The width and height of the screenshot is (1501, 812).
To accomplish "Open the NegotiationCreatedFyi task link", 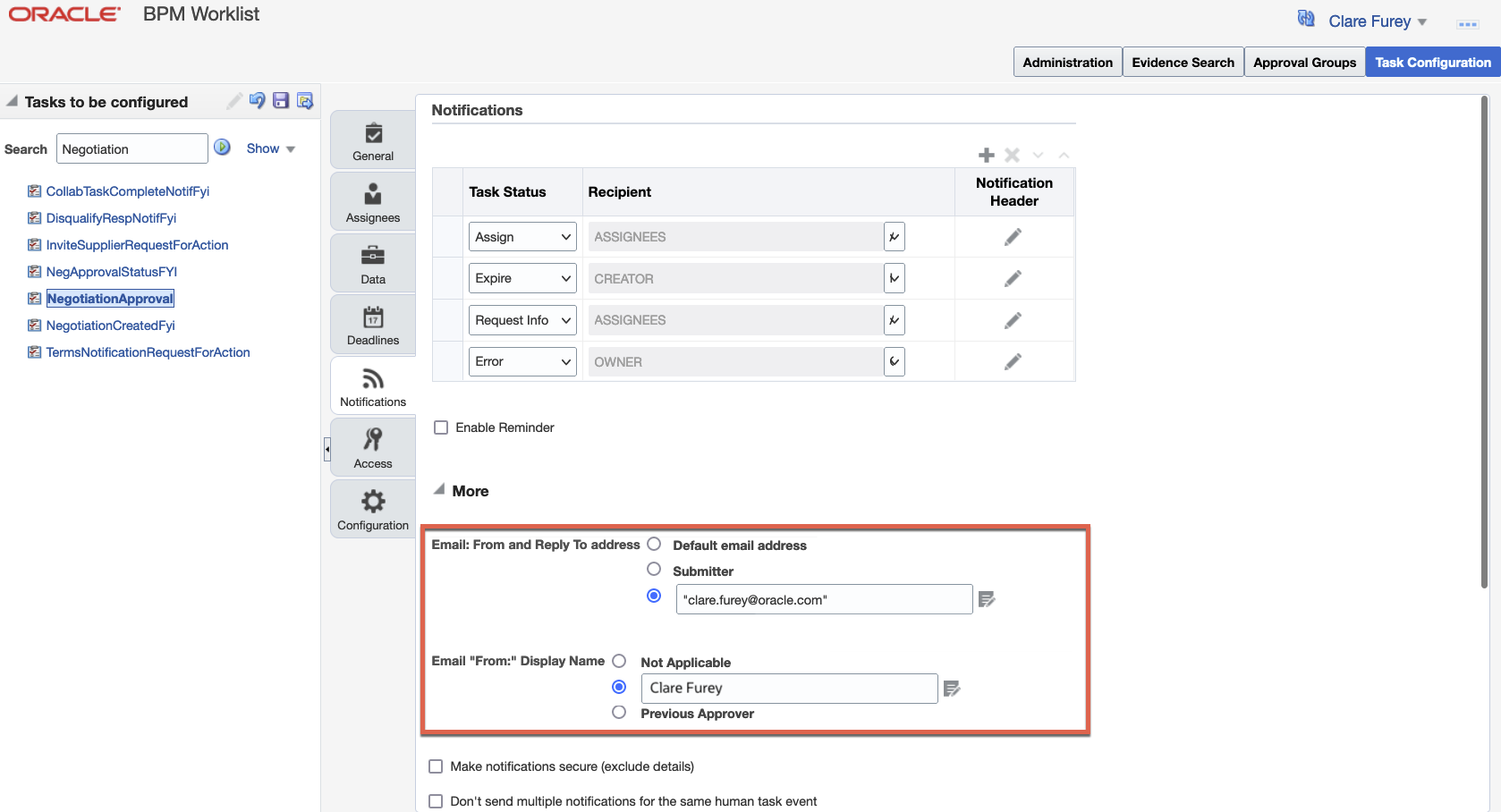I will pos(110,326).
